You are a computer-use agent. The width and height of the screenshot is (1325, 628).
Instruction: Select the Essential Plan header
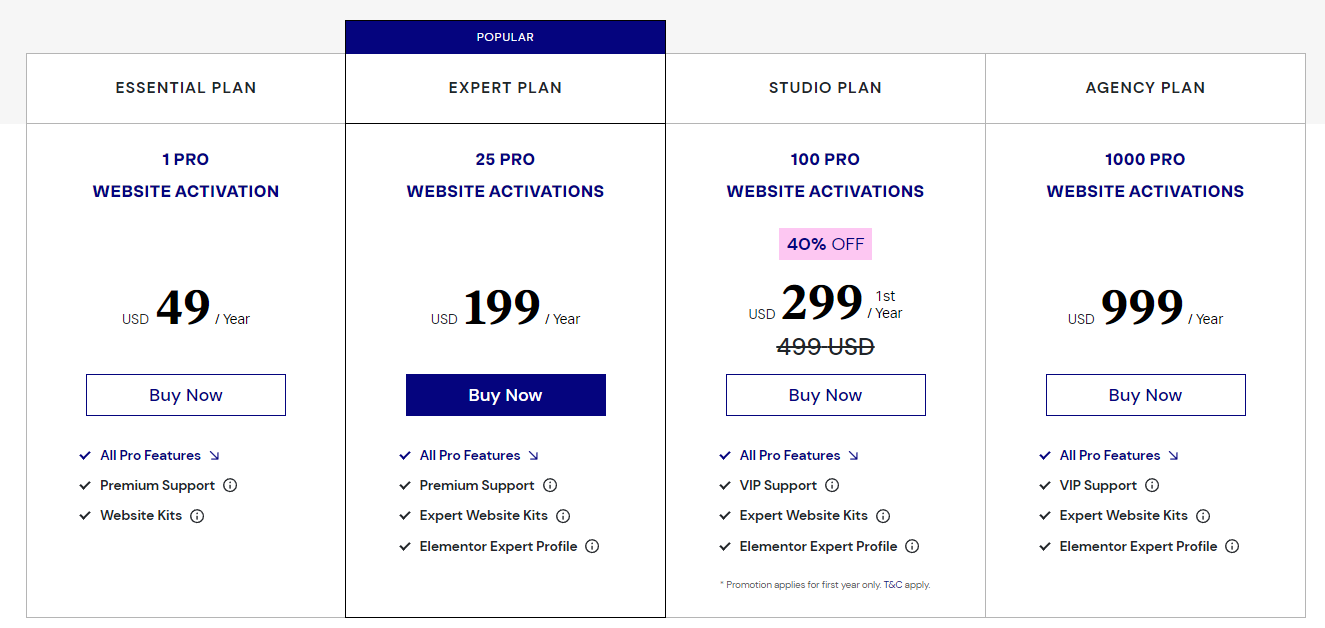coord(186,88)
